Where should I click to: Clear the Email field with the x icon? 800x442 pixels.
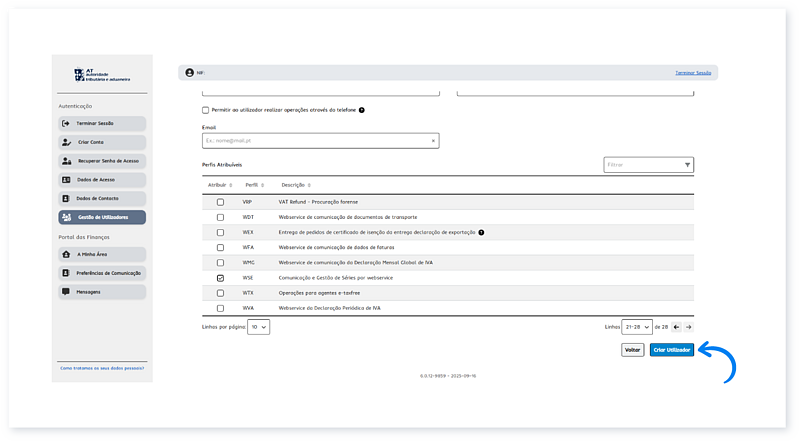tap(433, 141)
